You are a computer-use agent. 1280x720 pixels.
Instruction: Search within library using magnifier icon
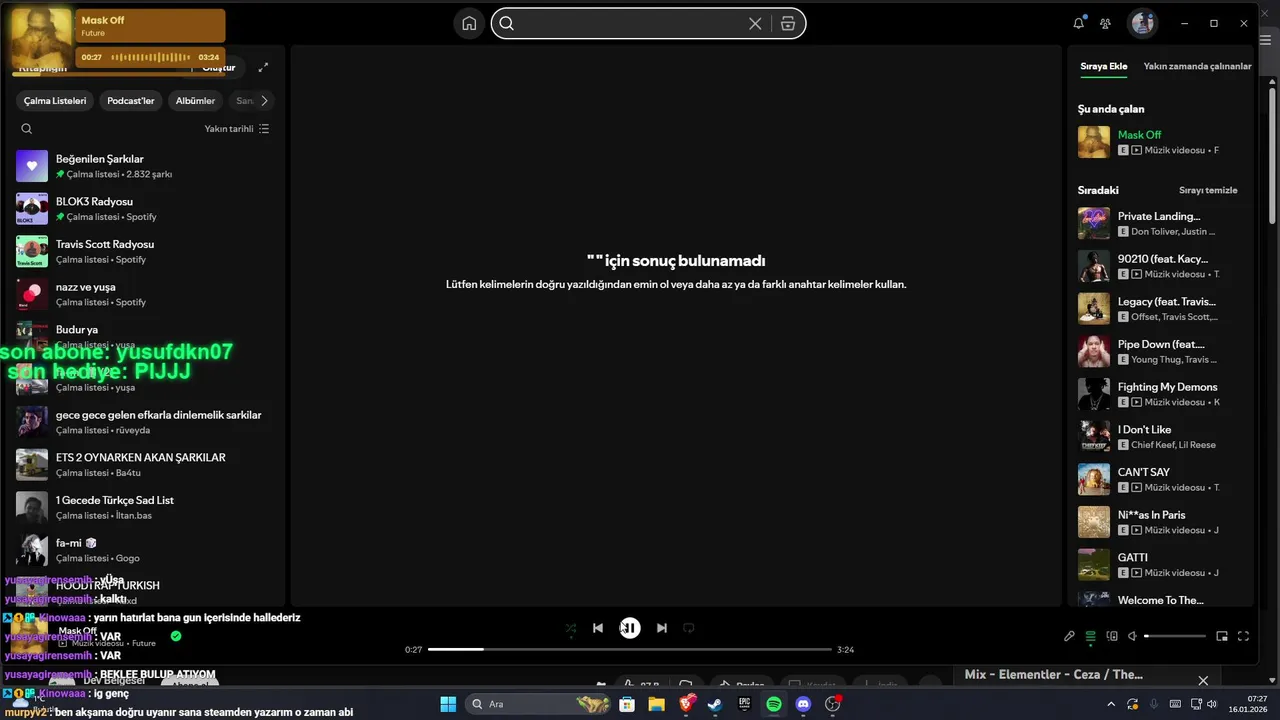click(27, 128)
